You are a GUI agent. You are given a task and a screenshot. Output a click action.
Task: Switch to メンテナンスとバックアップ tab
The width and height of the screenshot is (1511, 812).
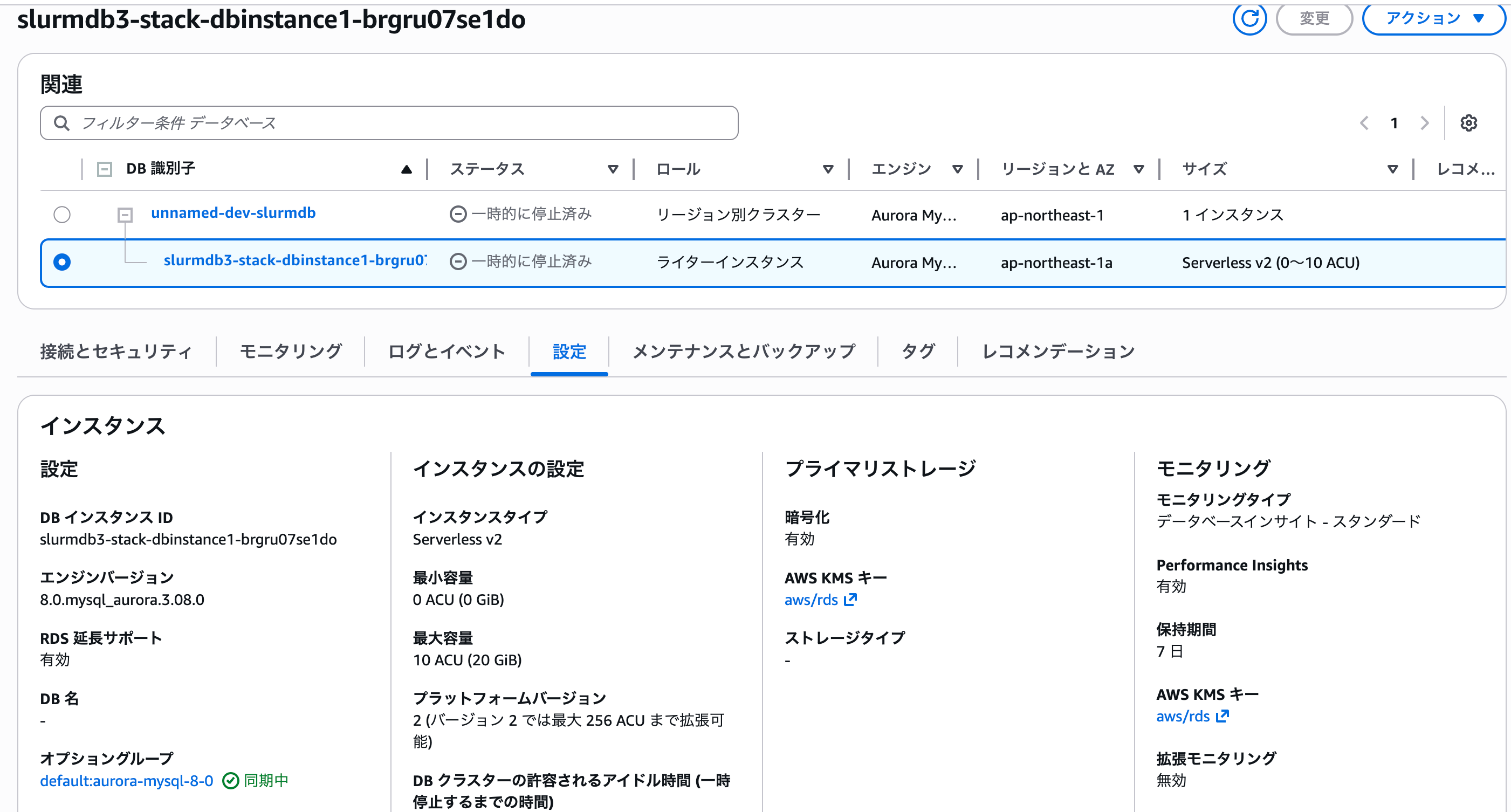[743, 351]
